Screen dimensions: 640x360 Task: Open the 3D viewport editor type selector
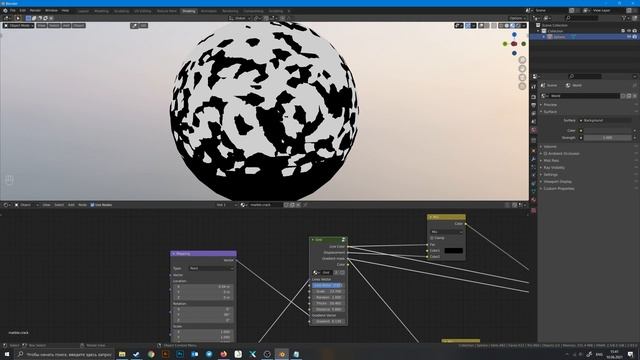point(7,18)
